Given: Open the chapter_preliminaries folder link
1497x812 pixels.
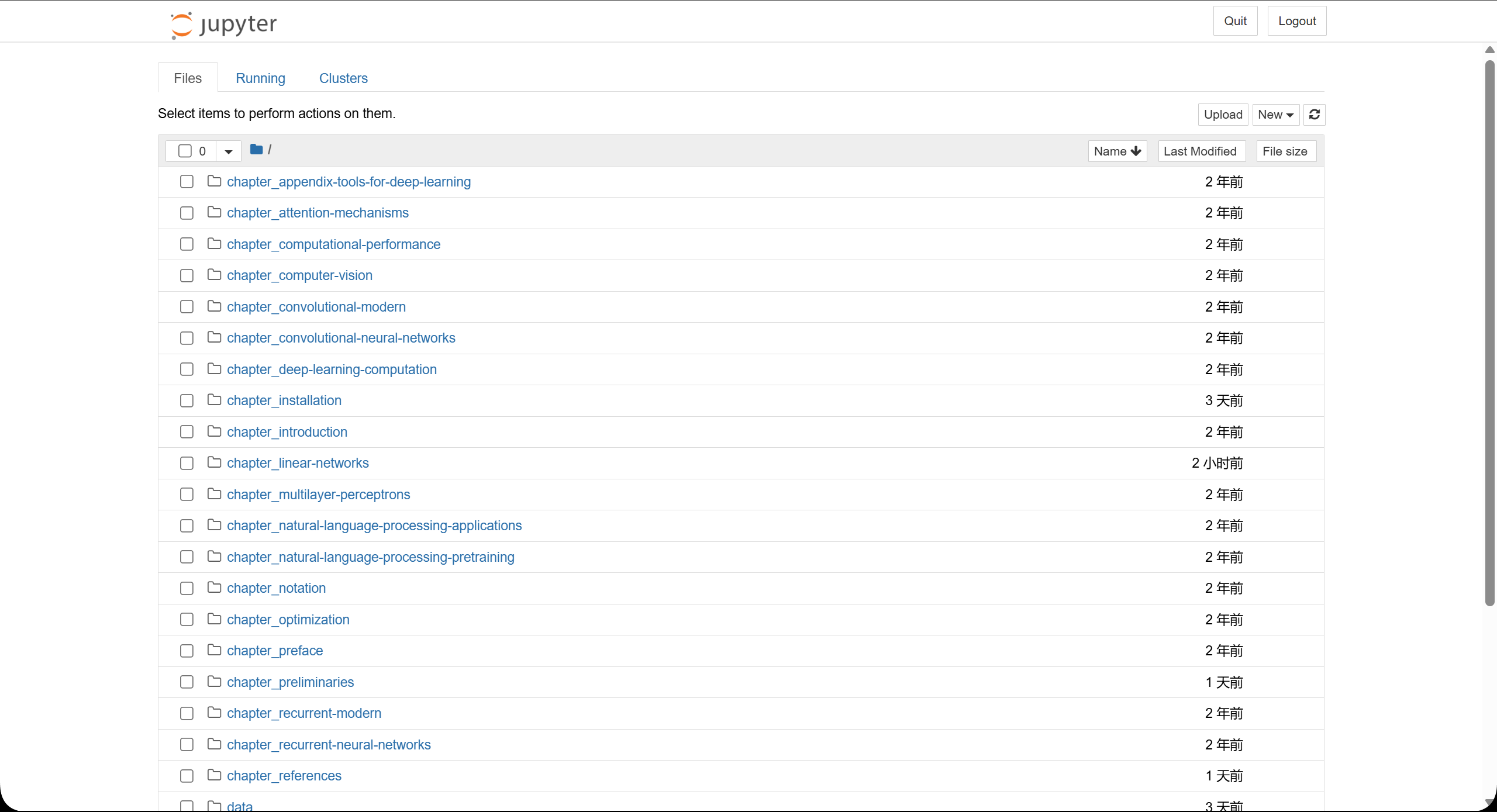Looking at the screenshot, I should click(290, 682).
